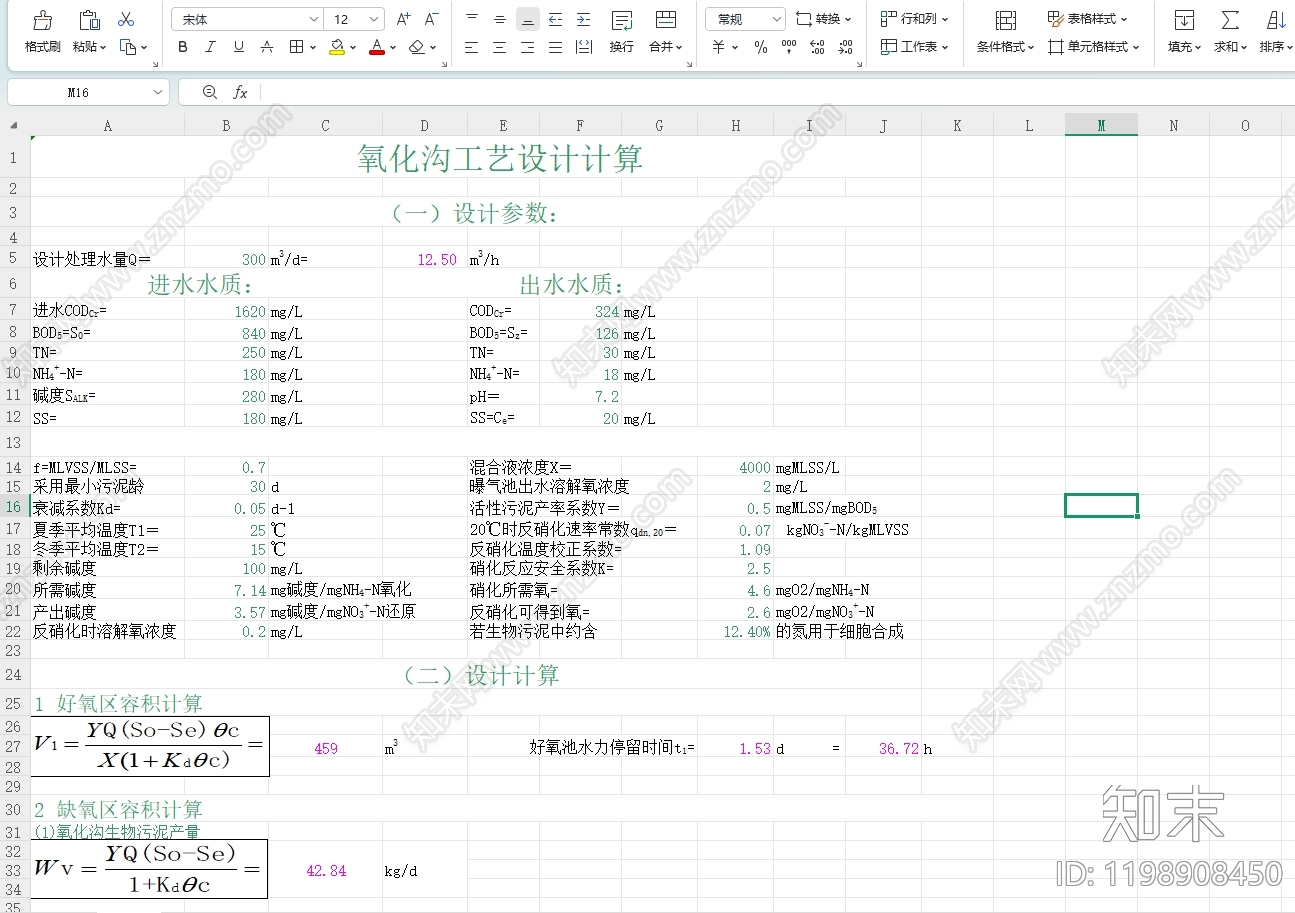Open Conditional Formatting (条件格式)
1295x913 pixels.
pyautogui.click(x=1006, y=32)
